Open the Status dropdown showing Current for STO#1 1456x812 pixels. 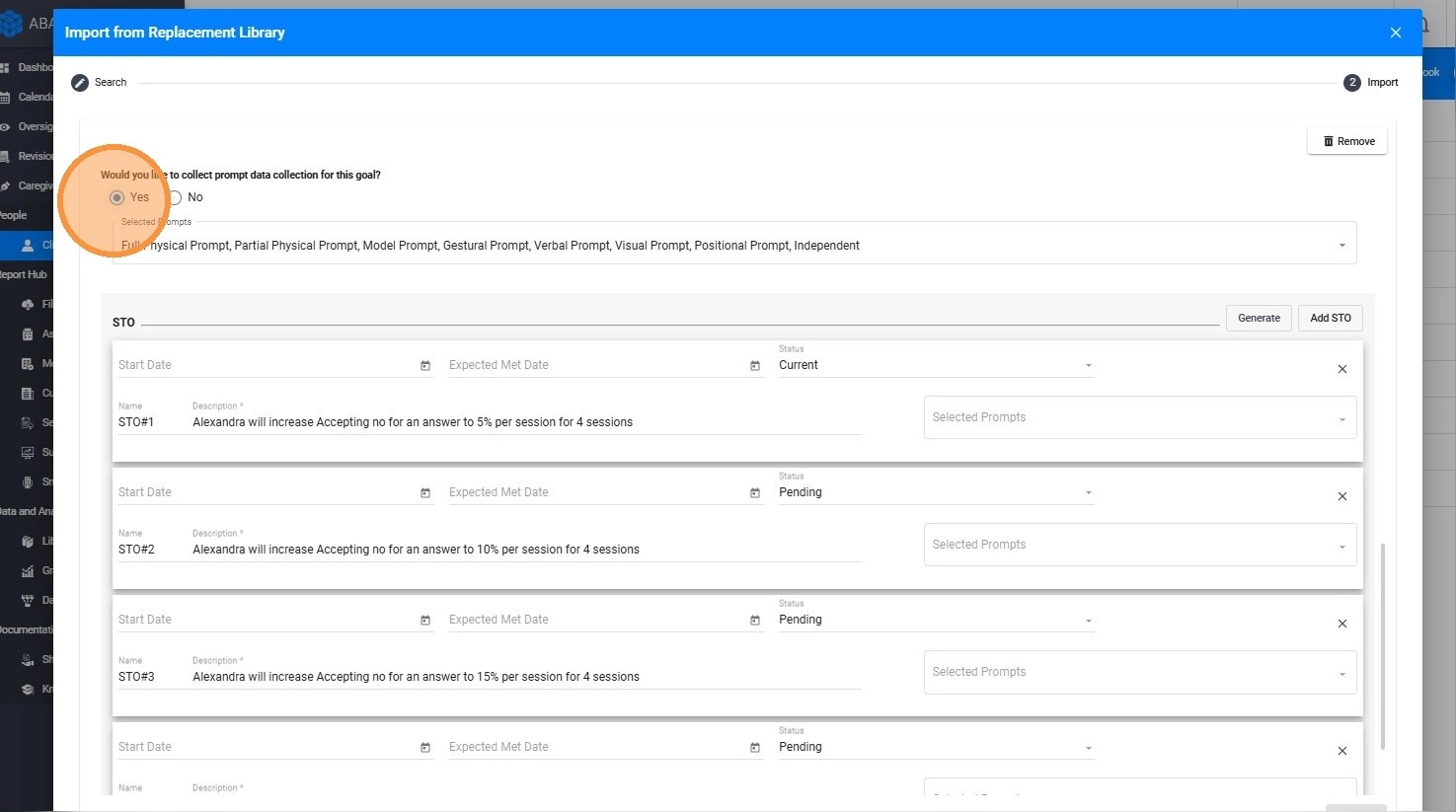pyautogui.click(x=936, y=365)
